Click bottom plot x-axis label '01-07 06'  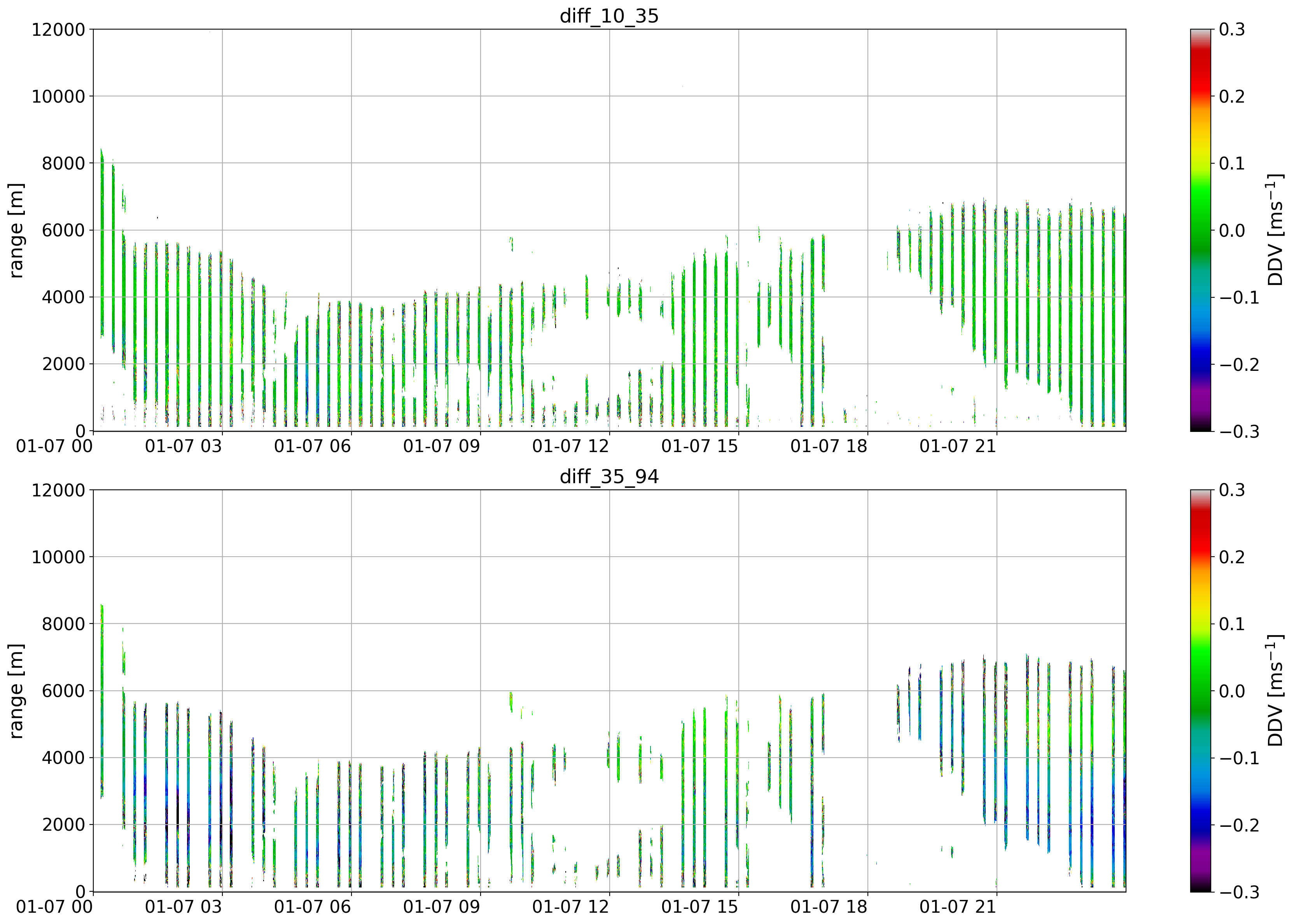312,907
